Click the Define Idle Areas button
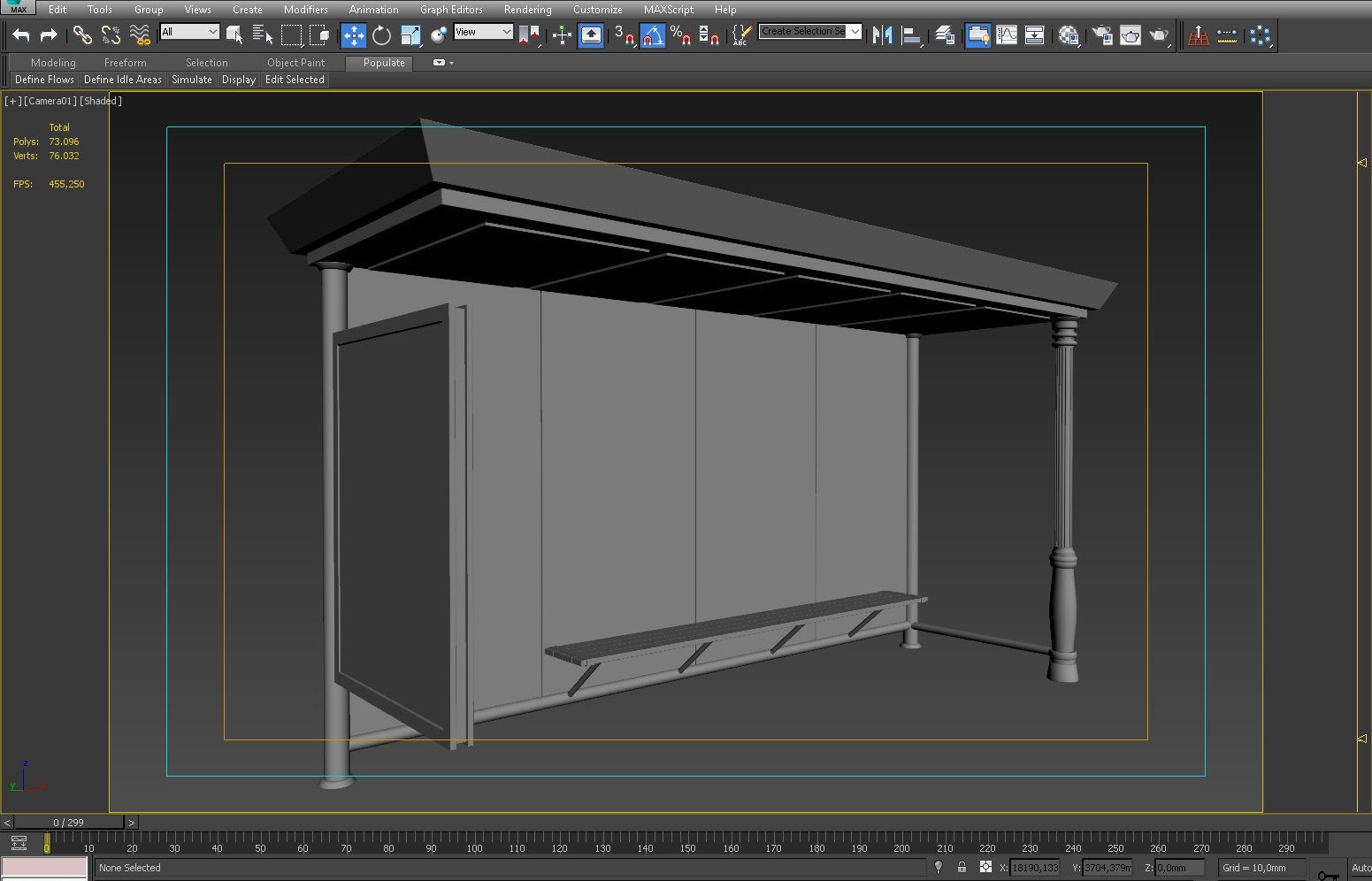The height and width of the screenshot is (881, 1372). pos(123,80)
